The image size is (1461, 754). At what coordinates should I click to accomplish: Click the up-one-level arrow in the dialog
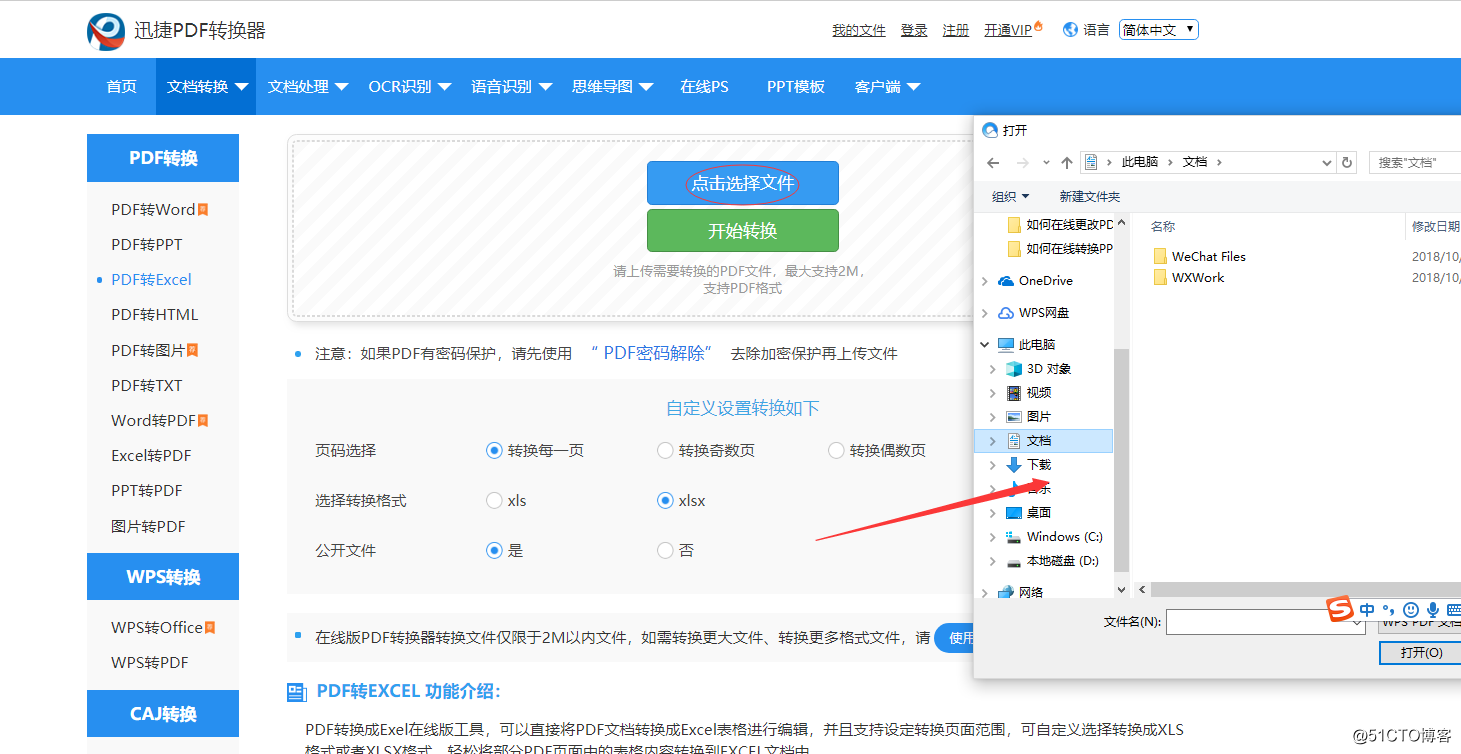(1066, 162)
